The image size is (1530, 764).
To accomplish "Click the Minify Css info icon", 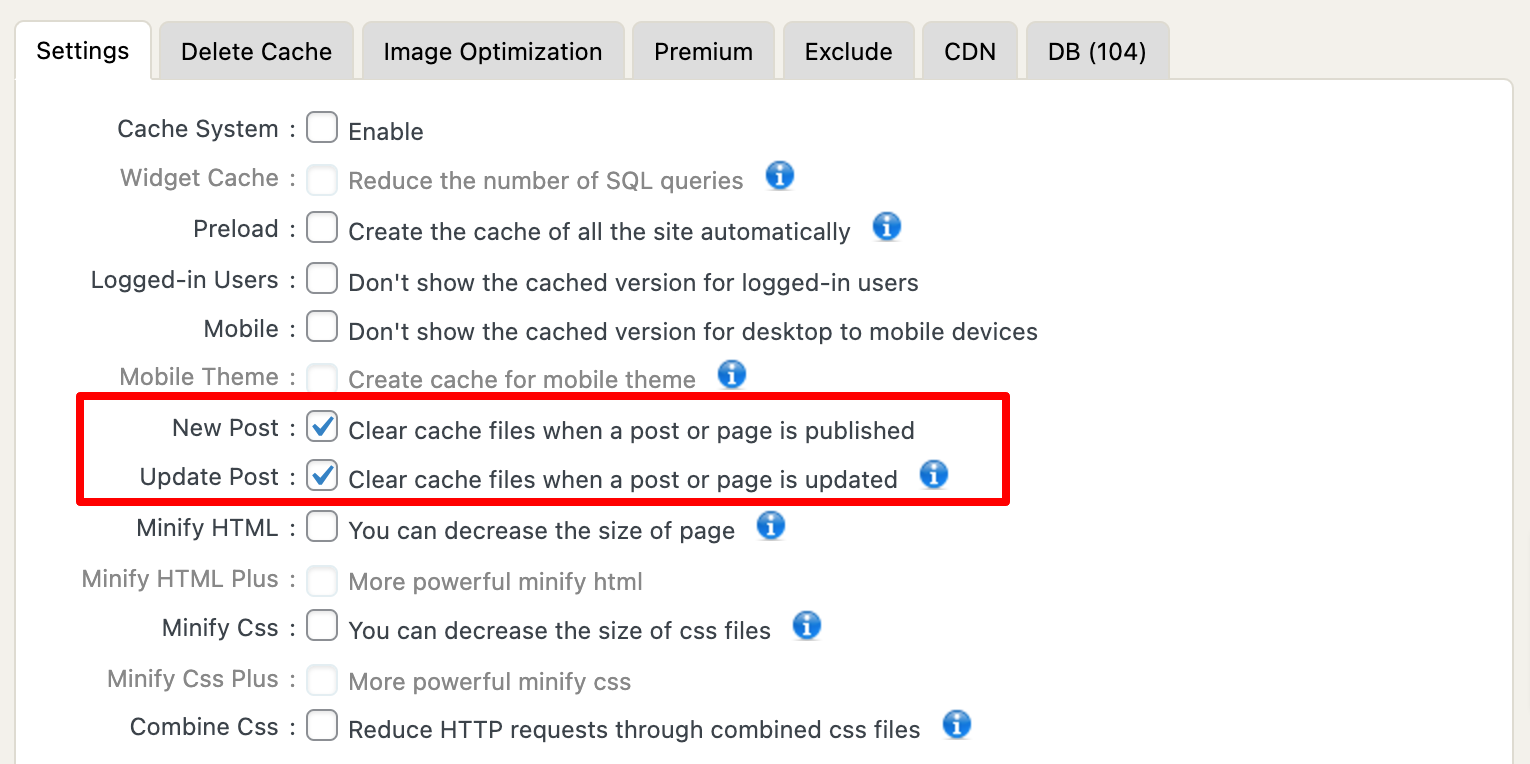I will point(806,626).
